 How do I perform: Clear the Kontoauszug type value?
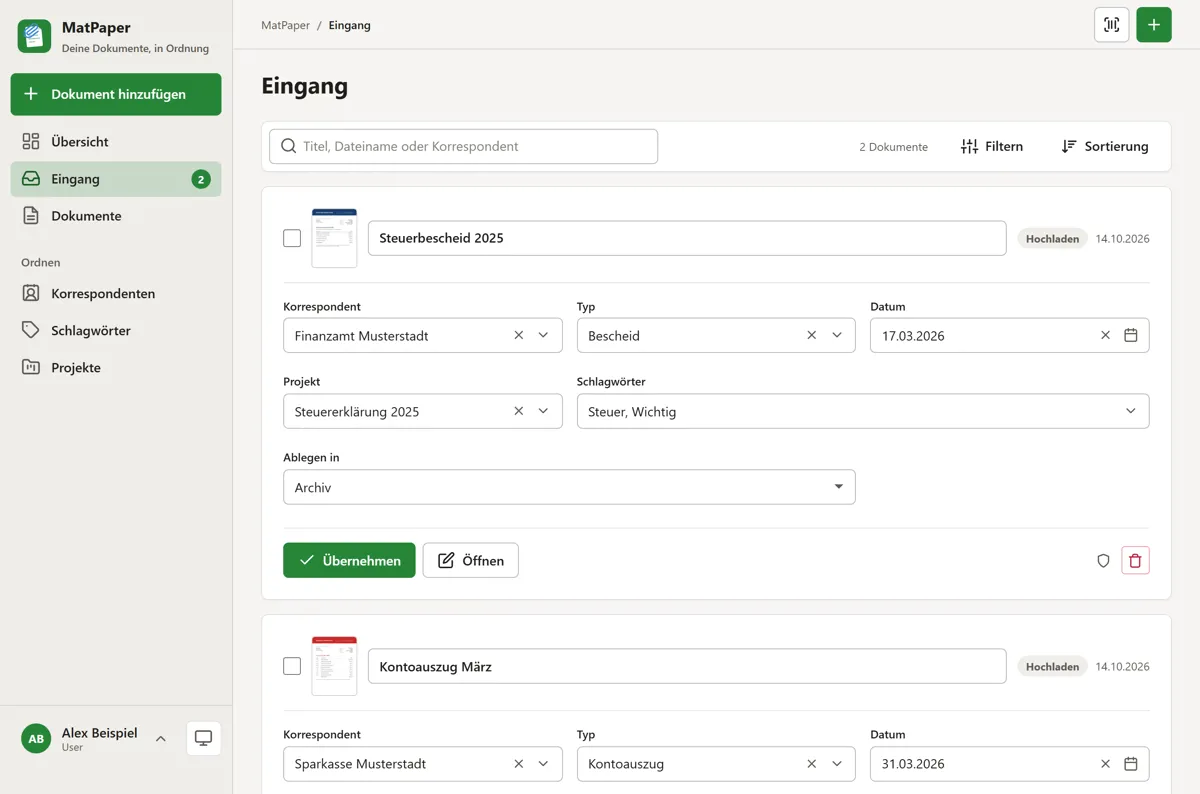[812, 763]
